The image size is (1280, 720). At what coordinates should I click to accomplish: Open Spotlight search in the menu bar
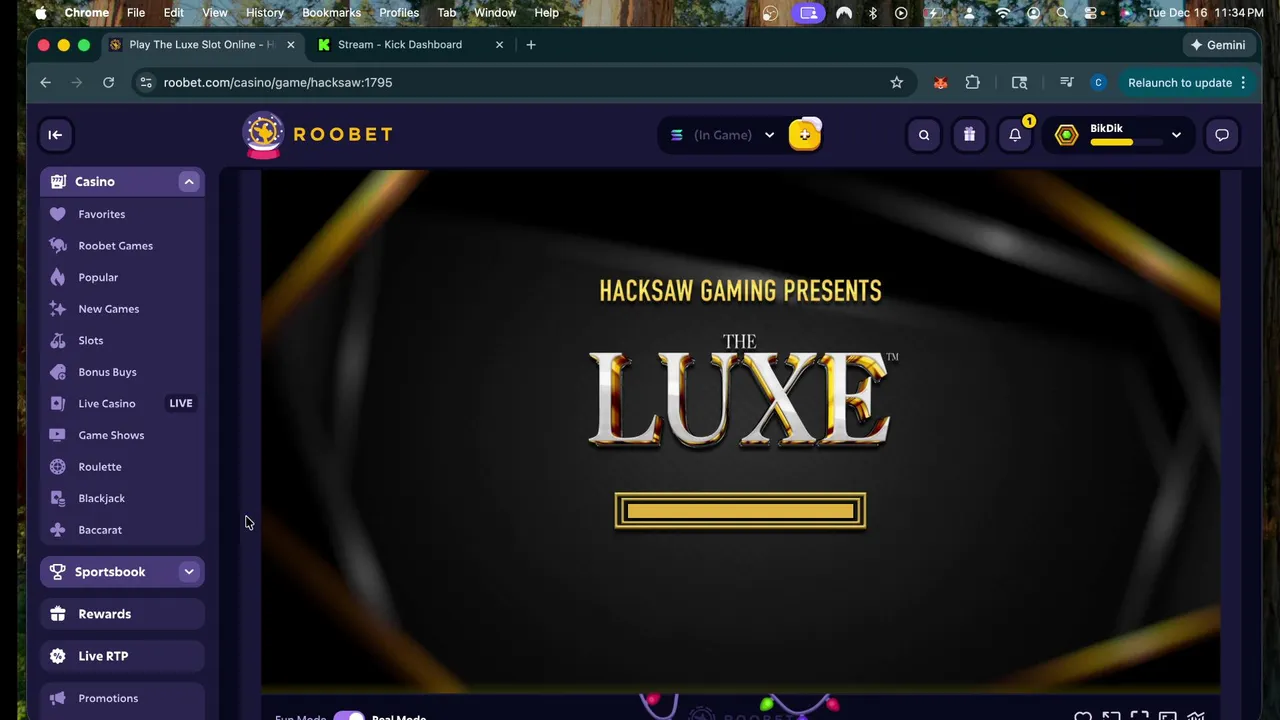point(1062,13)
